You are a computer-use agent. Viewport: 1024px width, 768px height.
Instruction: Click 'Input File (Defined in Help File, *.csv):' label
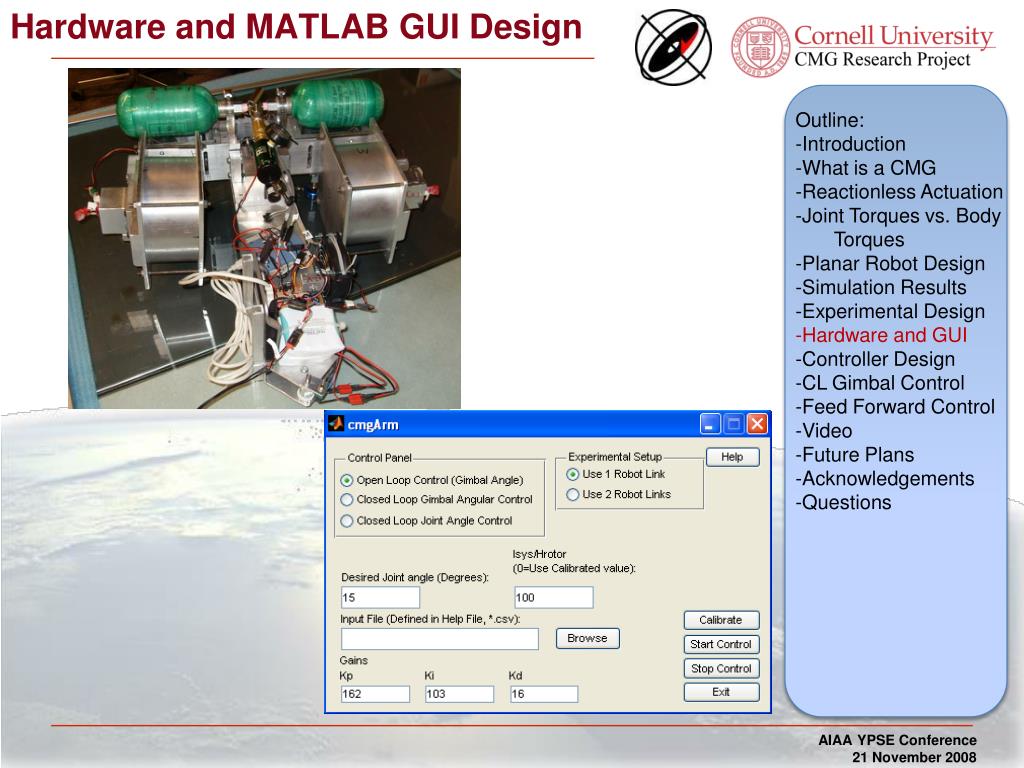[x=430, y=619]
